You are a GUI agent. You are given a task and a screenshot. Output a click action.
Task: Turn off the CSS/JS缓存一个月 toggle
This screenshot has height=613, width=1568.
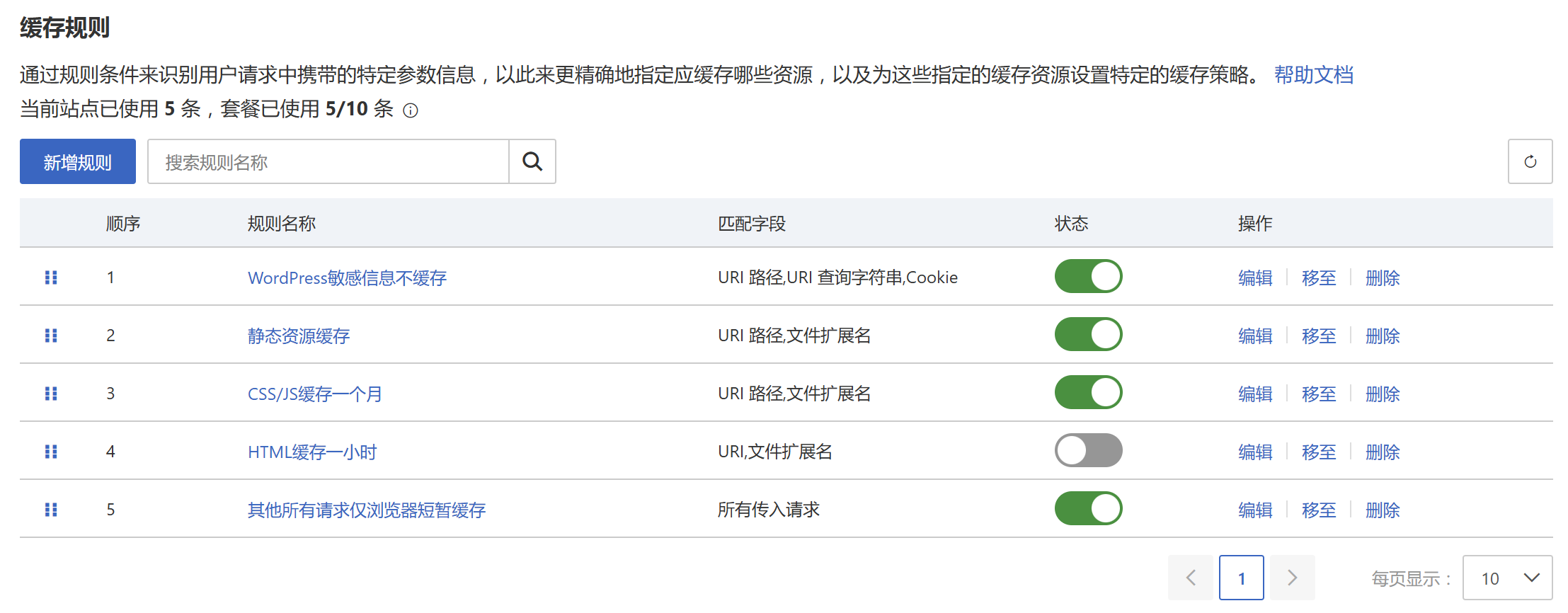tap(1088, 393)
